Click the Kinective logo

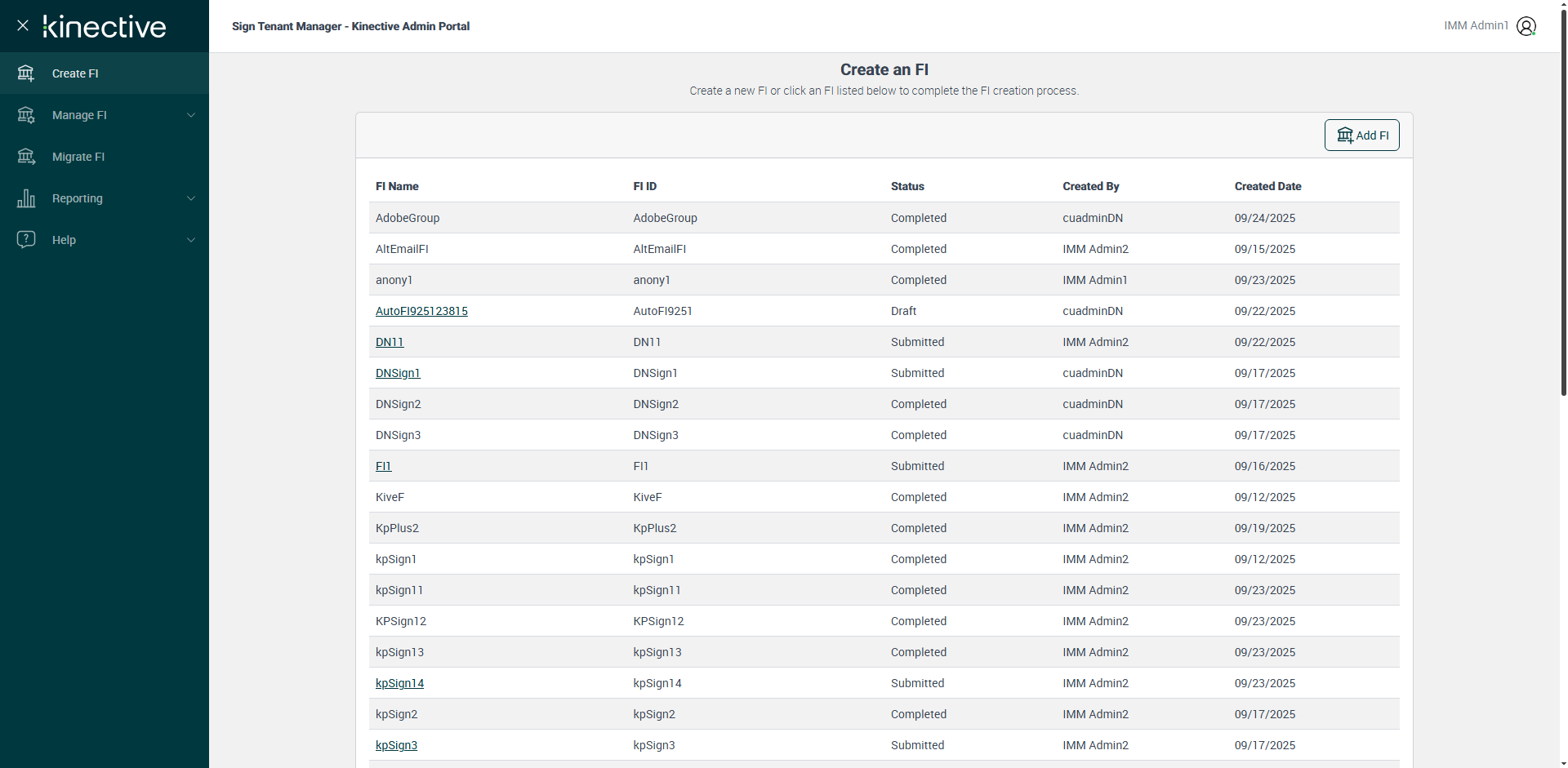105,27
